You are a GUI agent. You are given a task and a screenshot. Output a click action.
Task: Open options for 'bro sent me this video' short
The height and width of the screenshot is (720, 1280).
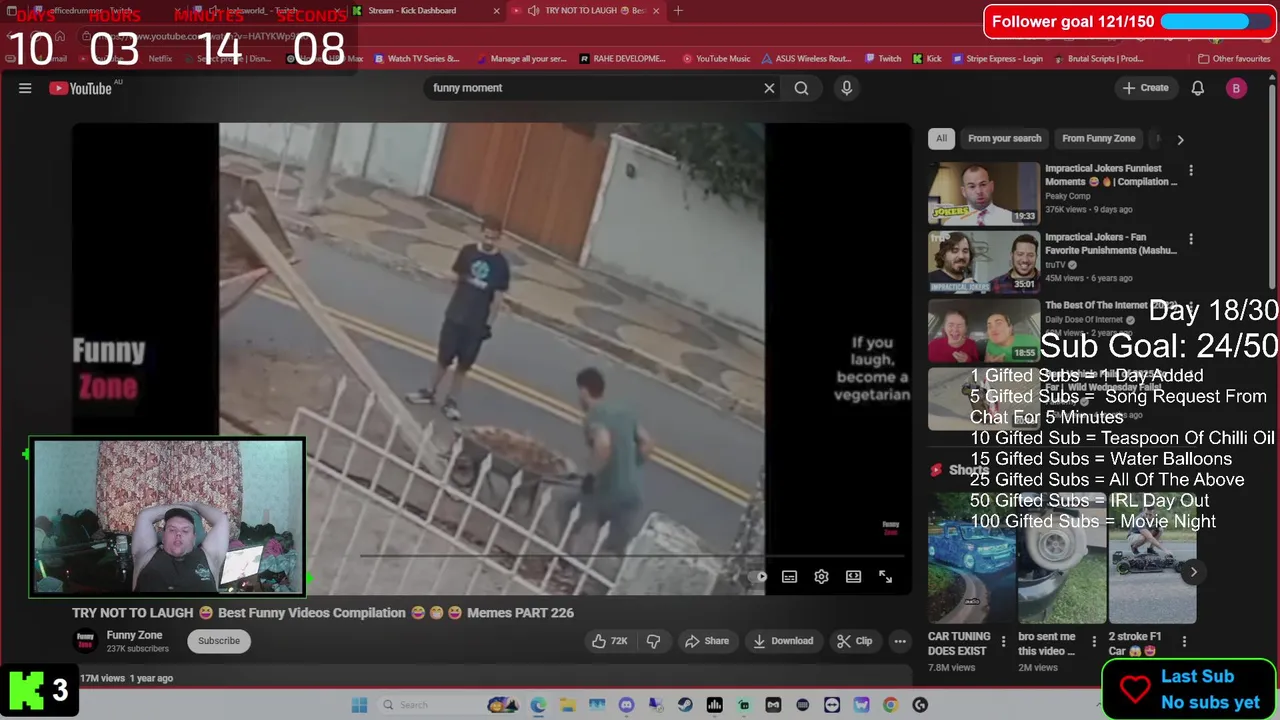(1094, 642)
